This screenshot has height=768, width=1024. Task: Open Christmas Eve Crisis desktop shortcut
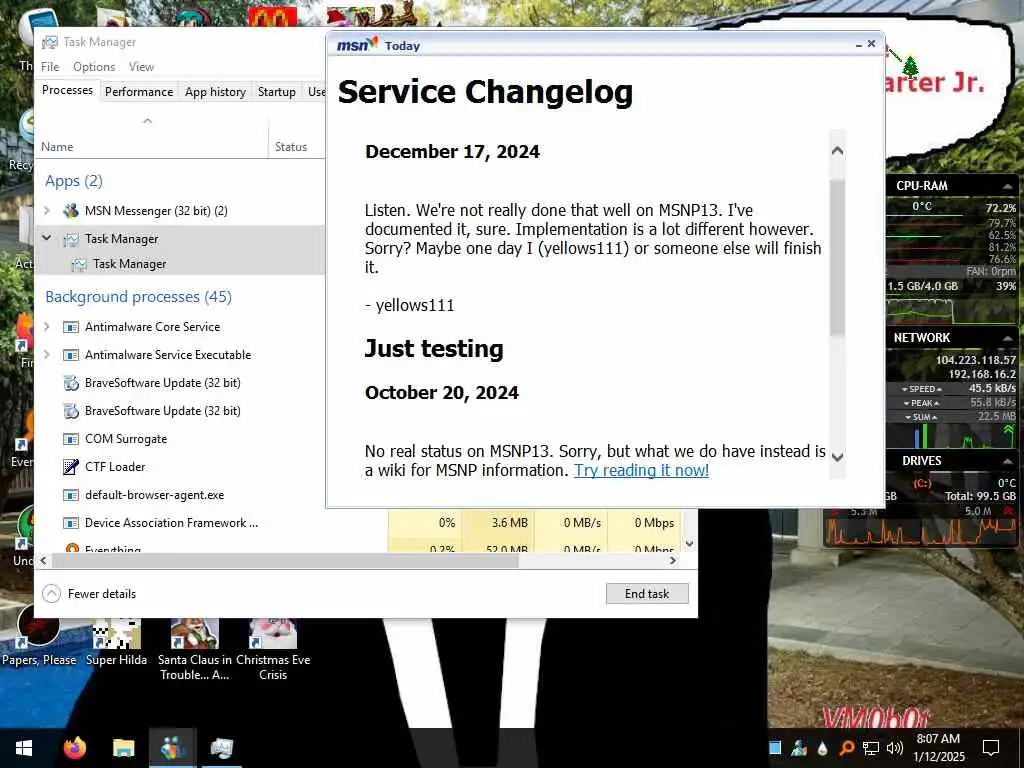[x=273, y=650]
